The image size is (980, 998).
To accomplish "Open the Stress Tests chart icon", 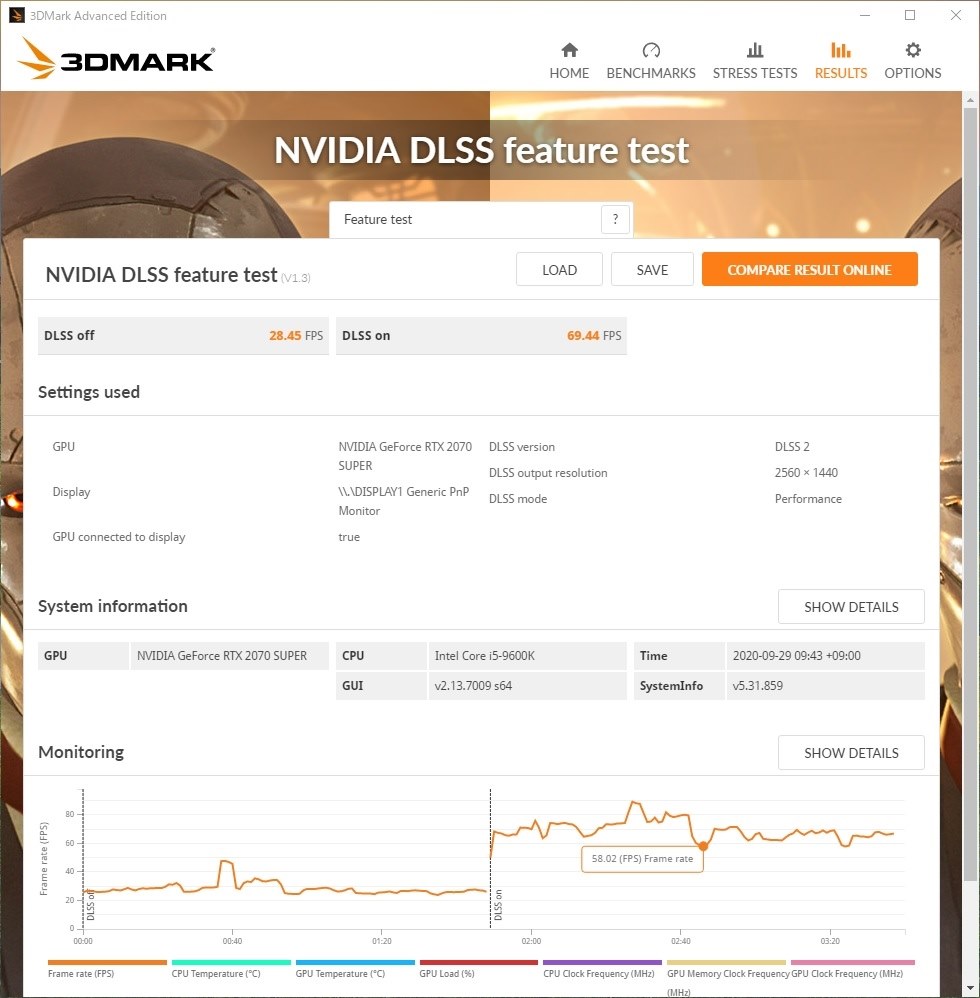I will tap(755, 50).
